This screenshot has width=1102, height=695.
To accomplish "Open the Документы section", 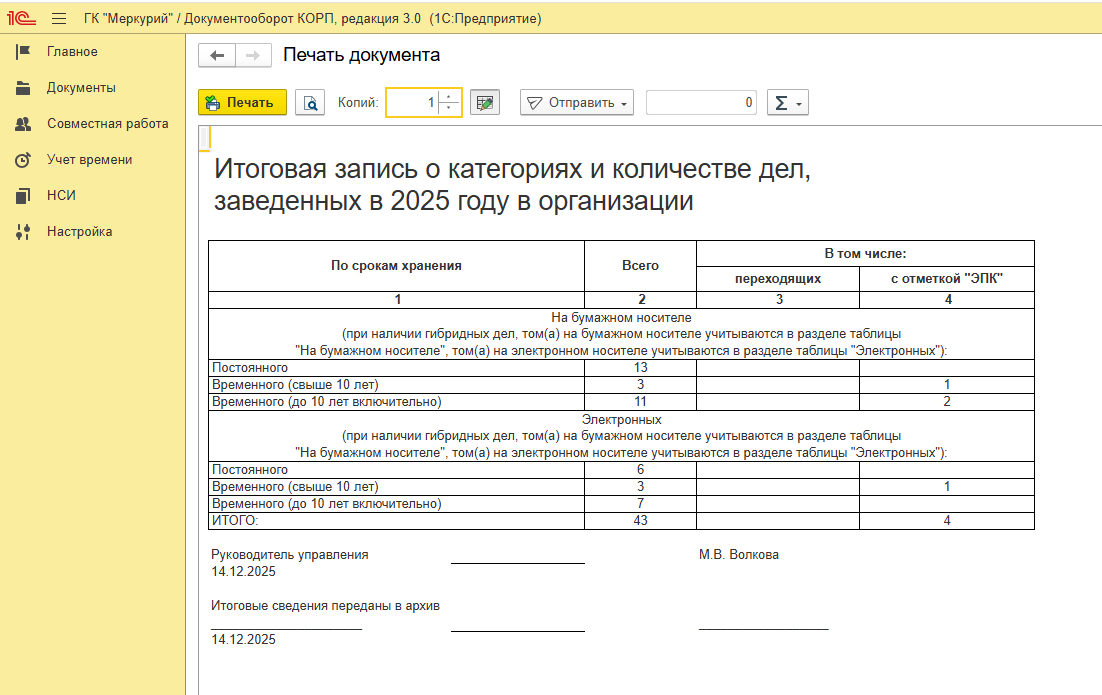I will pos(81,88).
